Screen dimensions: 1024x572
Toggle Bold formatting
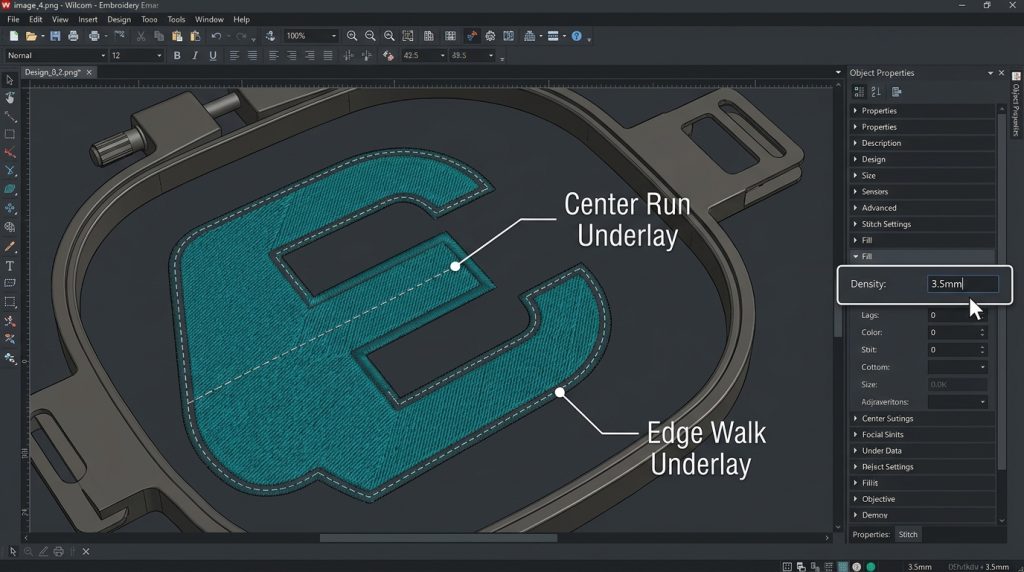click(x=177, y=56)
